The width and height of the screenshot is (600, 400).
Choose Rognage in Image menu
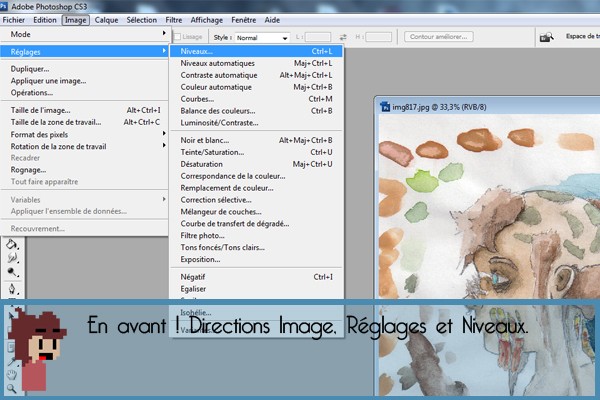pos(84,170)
